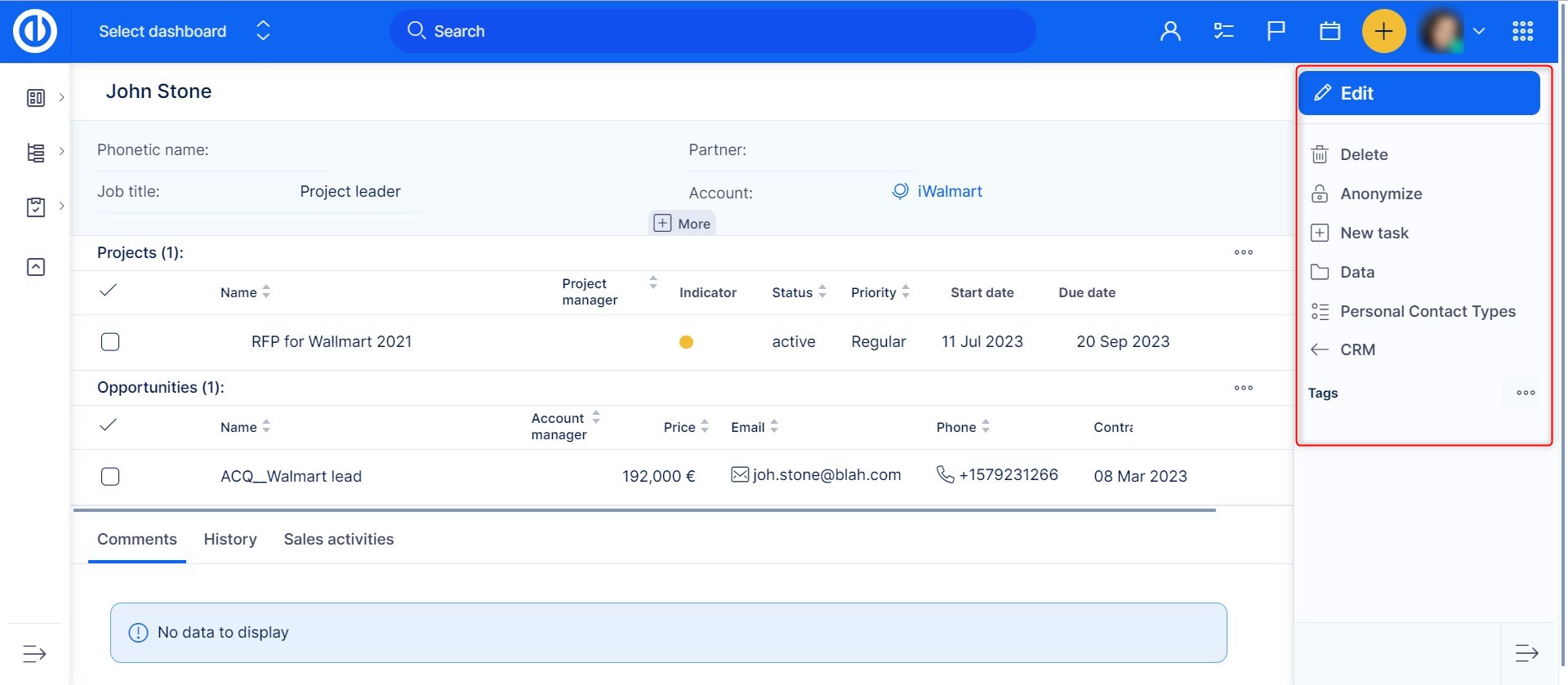This screenshot has width=1568, height=685.
Task: Open the Projects section three-dot menu
Action: (x=1243, y=253)
